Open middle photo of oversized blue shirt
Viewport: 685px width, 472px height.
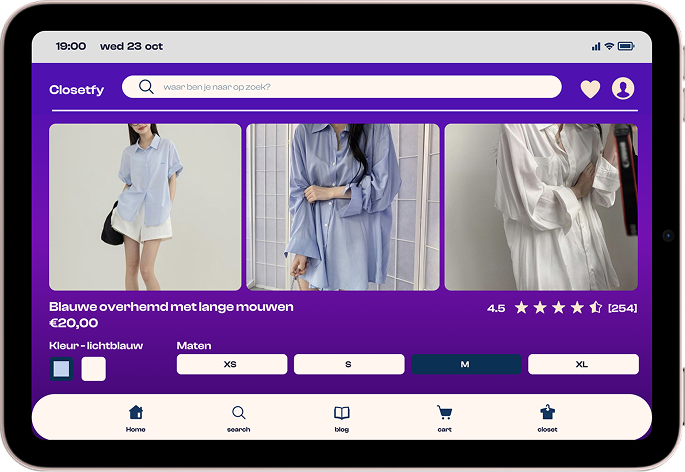[x=342, y=207]
